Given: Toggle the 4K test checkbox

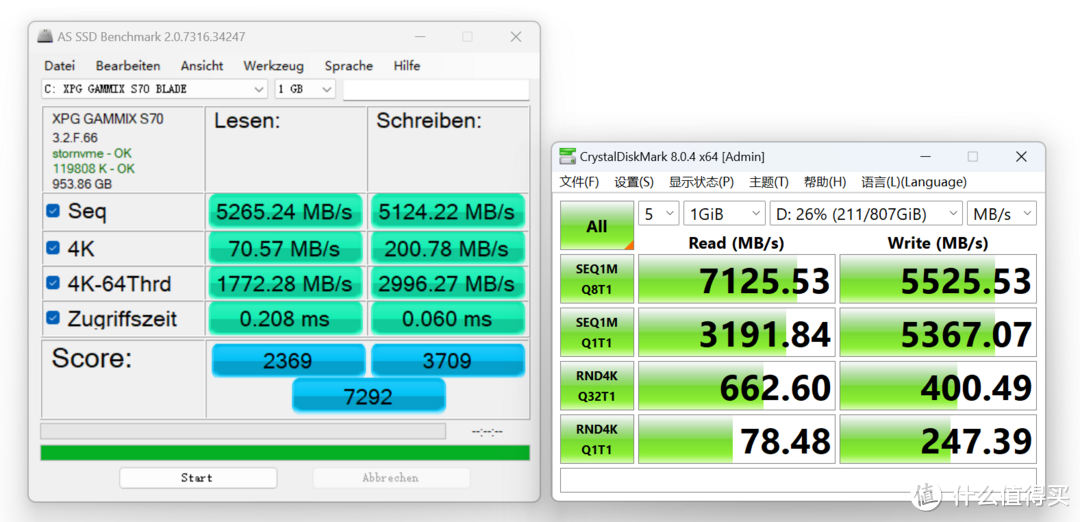Looking at the screenshot, I should pyautogui.click(x=53, y=247).
